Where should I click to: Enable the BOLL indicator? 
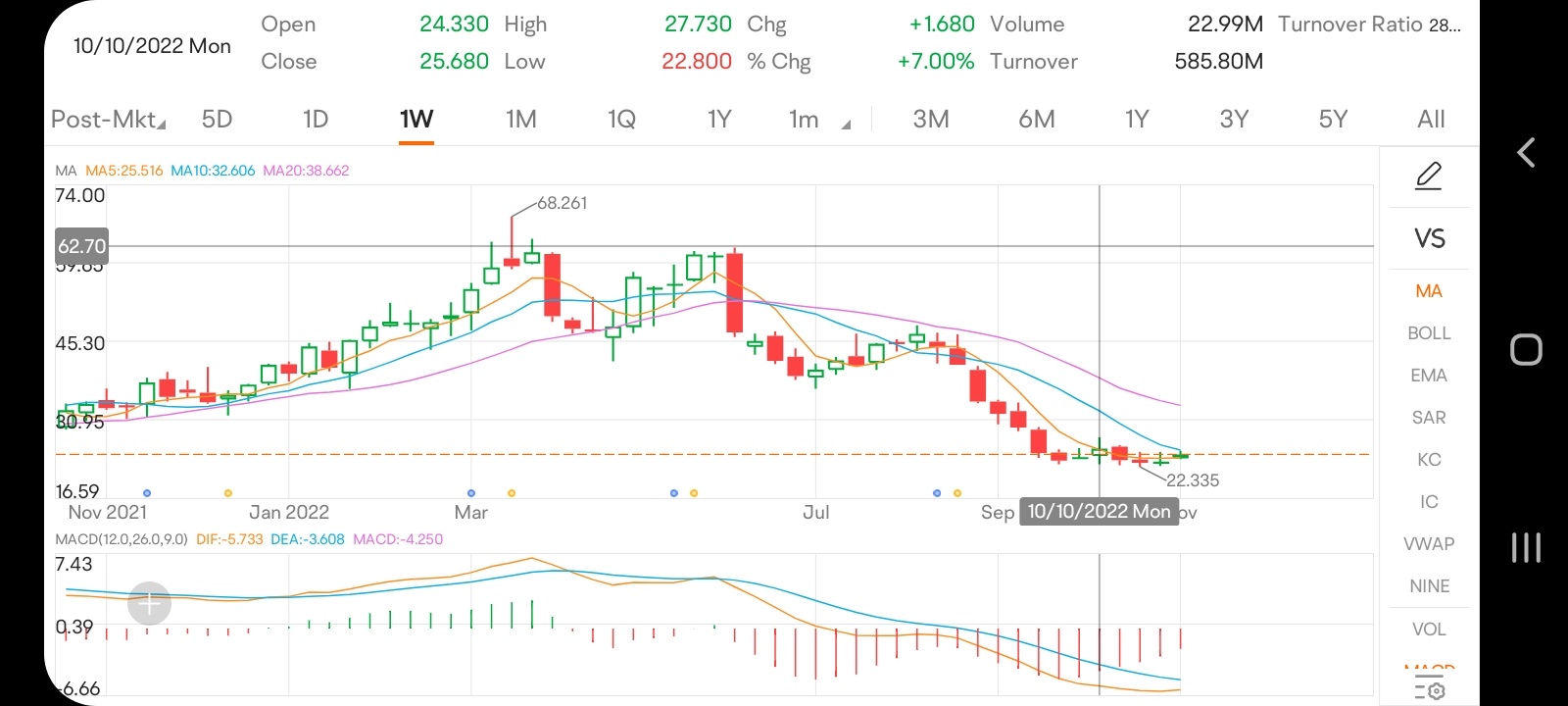click(x=1429, y=333)
